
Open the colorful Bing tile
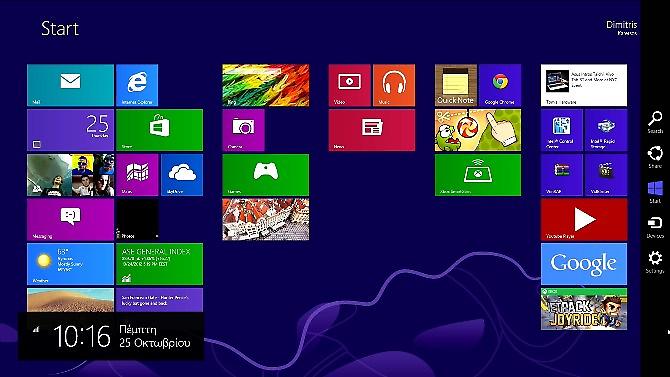coord(266,85)
